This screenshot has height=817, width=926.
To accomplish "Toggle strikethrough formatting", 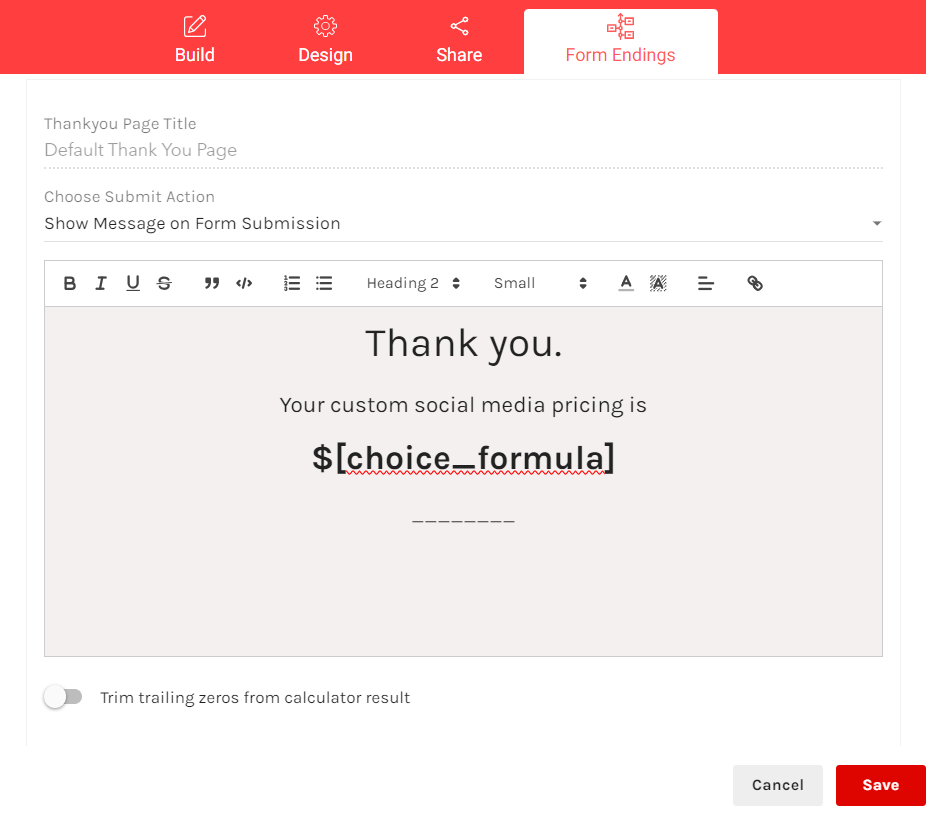I will click(x=164, y=283).
